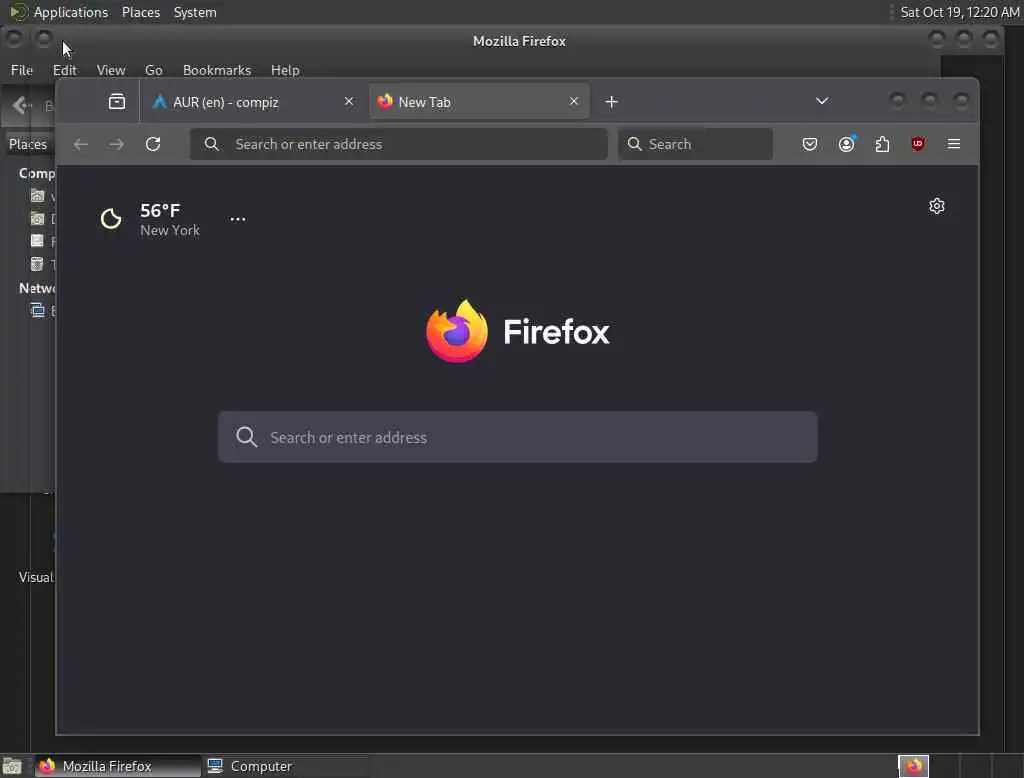Screen dimensions: 1024x778
Task: Open the Firefox hamburger application menu
Action: [953, 144]
